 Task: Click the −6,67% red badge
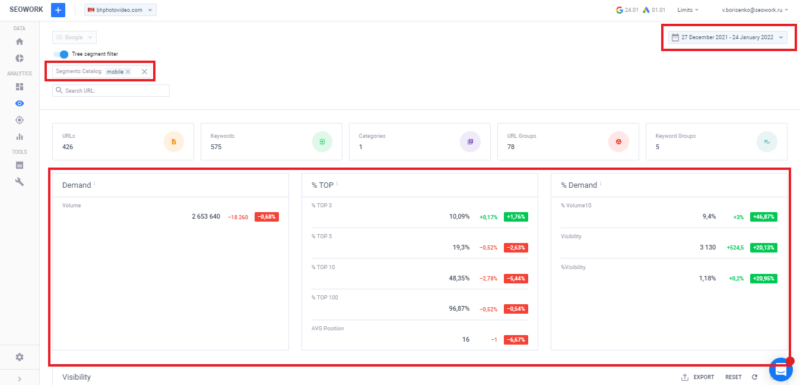(516, 340)
